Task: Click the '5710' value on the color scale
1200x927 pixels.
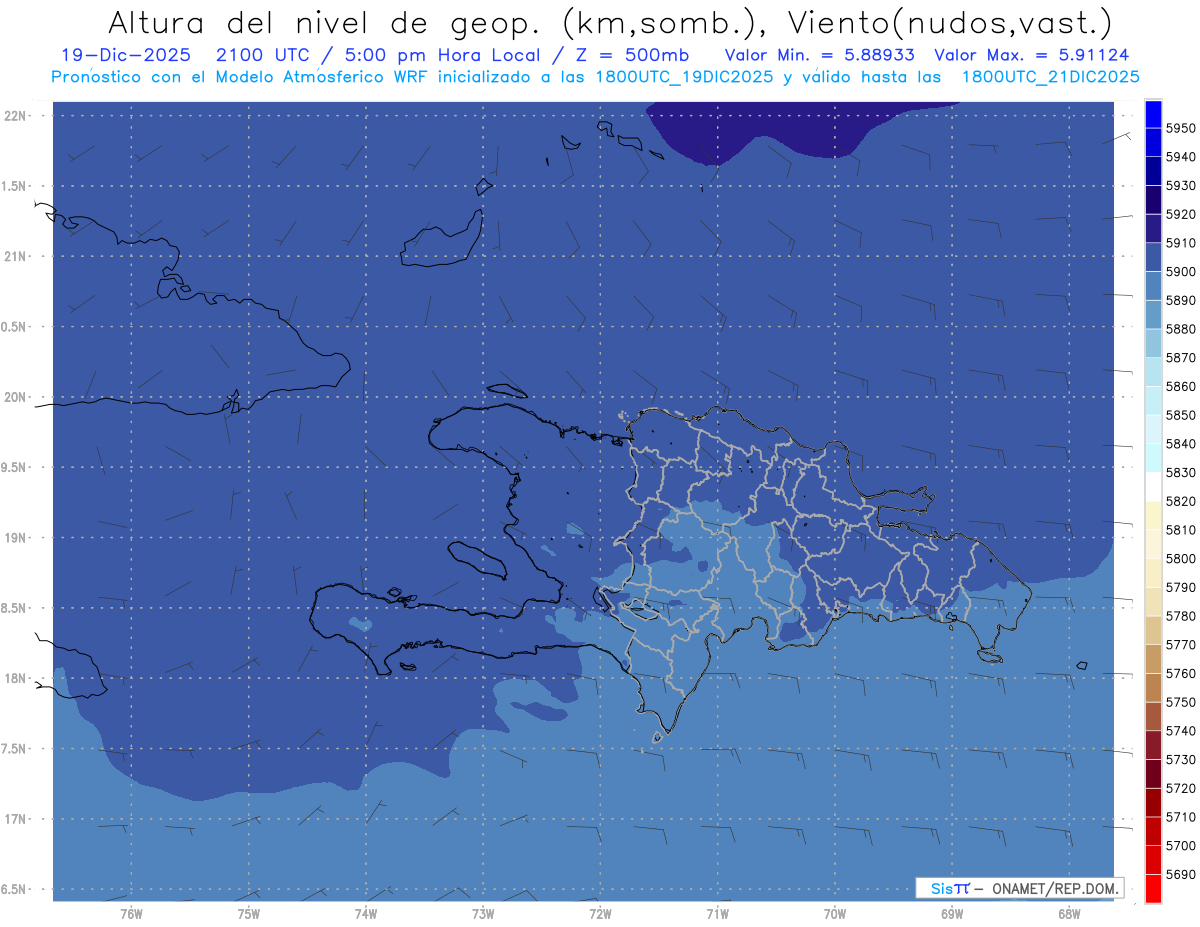Action: 1180,817
